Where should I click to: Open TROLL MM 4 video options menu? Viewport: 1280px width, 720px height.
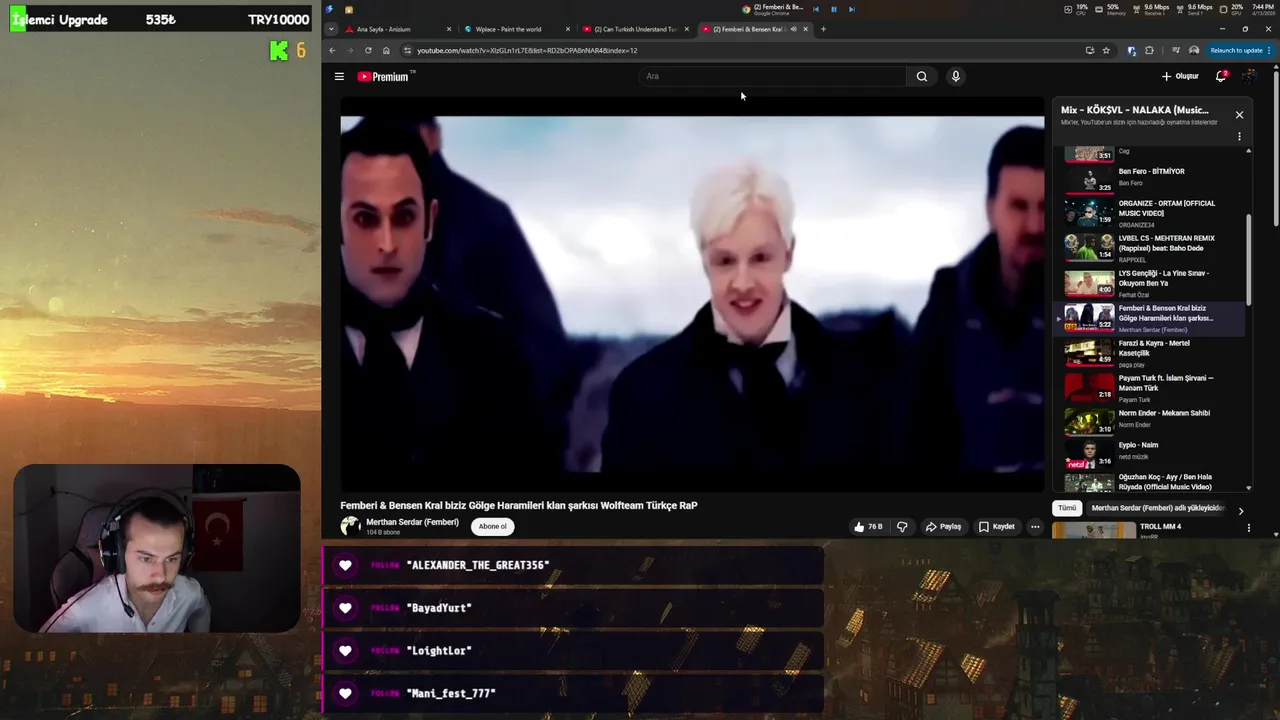click(1248, 528)
